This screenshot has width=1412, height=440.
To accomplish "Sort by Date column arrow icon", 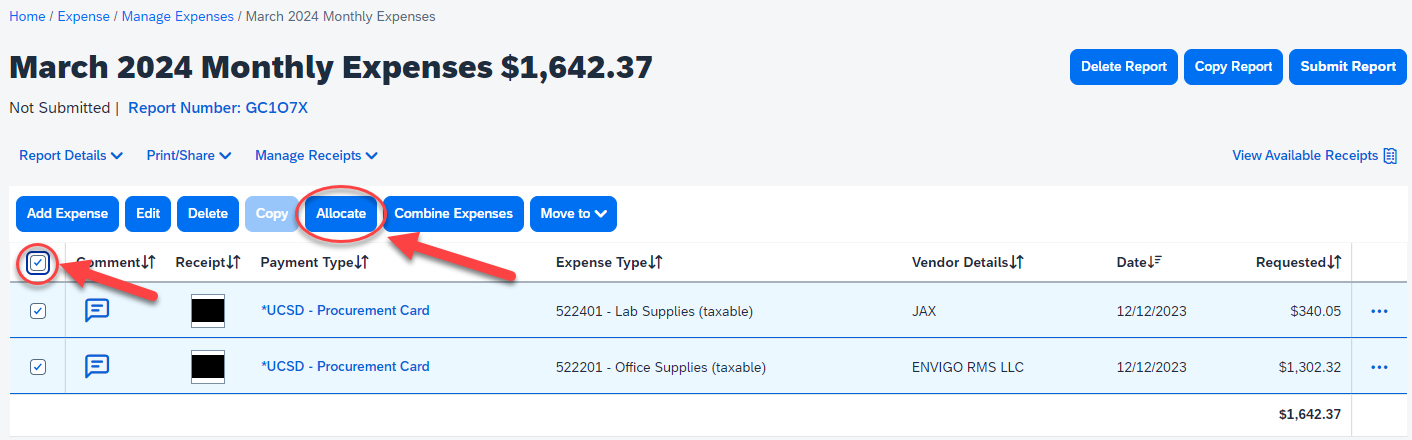I will click(1156, 262).
